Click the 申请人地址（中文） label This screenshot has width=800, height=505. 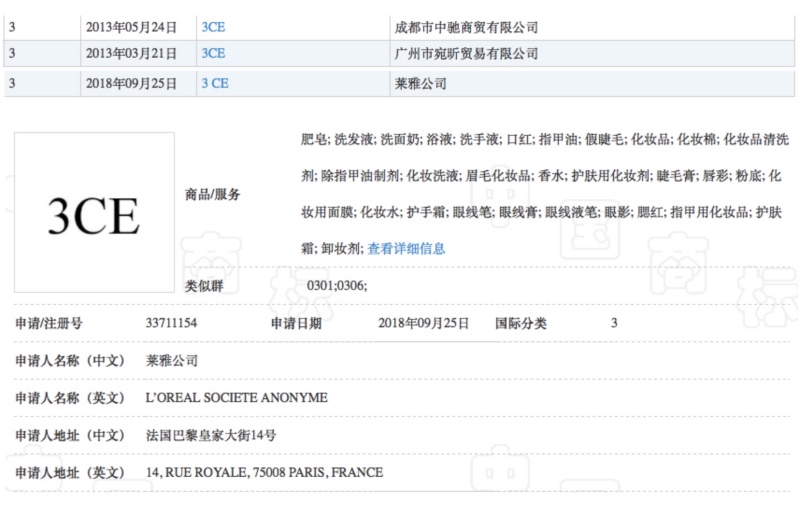point(70,435)
